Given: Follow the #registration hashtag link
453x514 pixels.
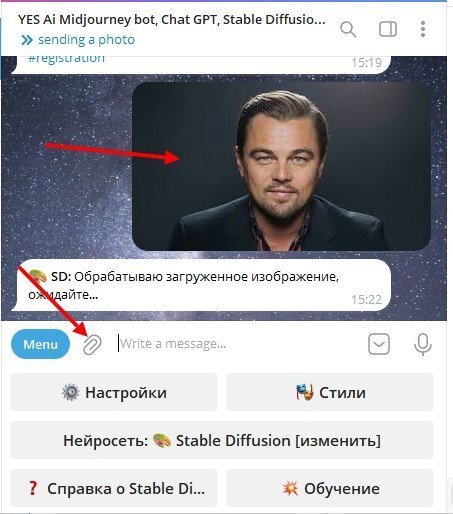Looking at the screenshot, I should 66,58.
